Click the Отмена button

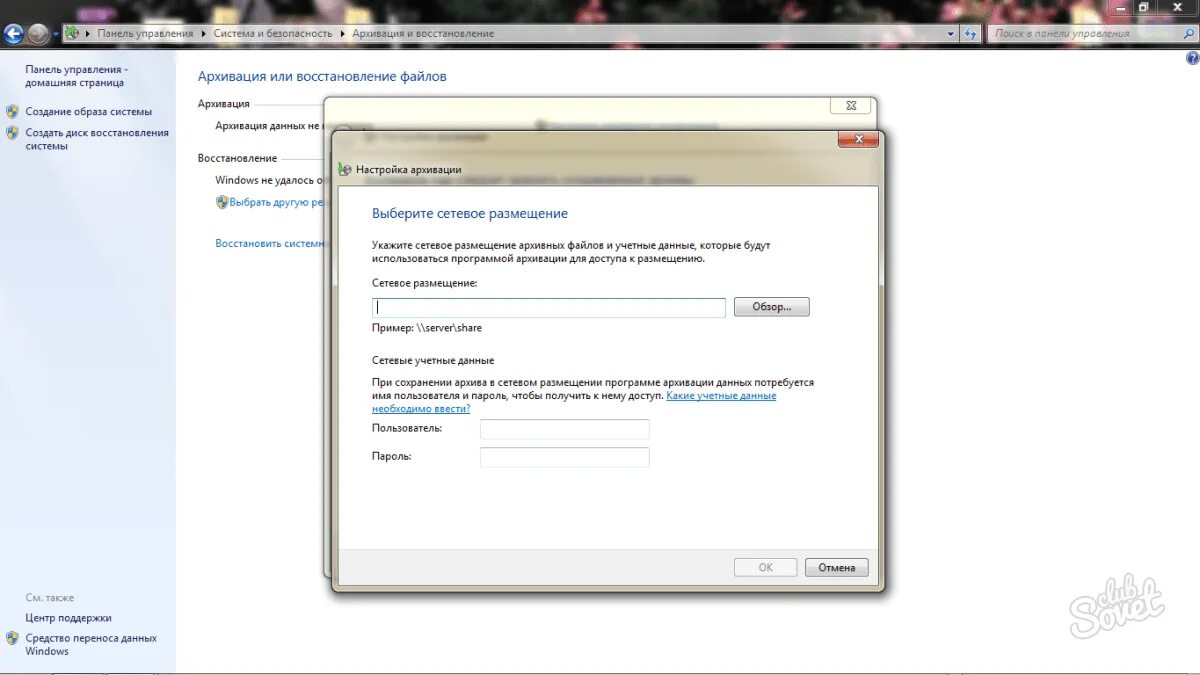click(x=836, y=567)
